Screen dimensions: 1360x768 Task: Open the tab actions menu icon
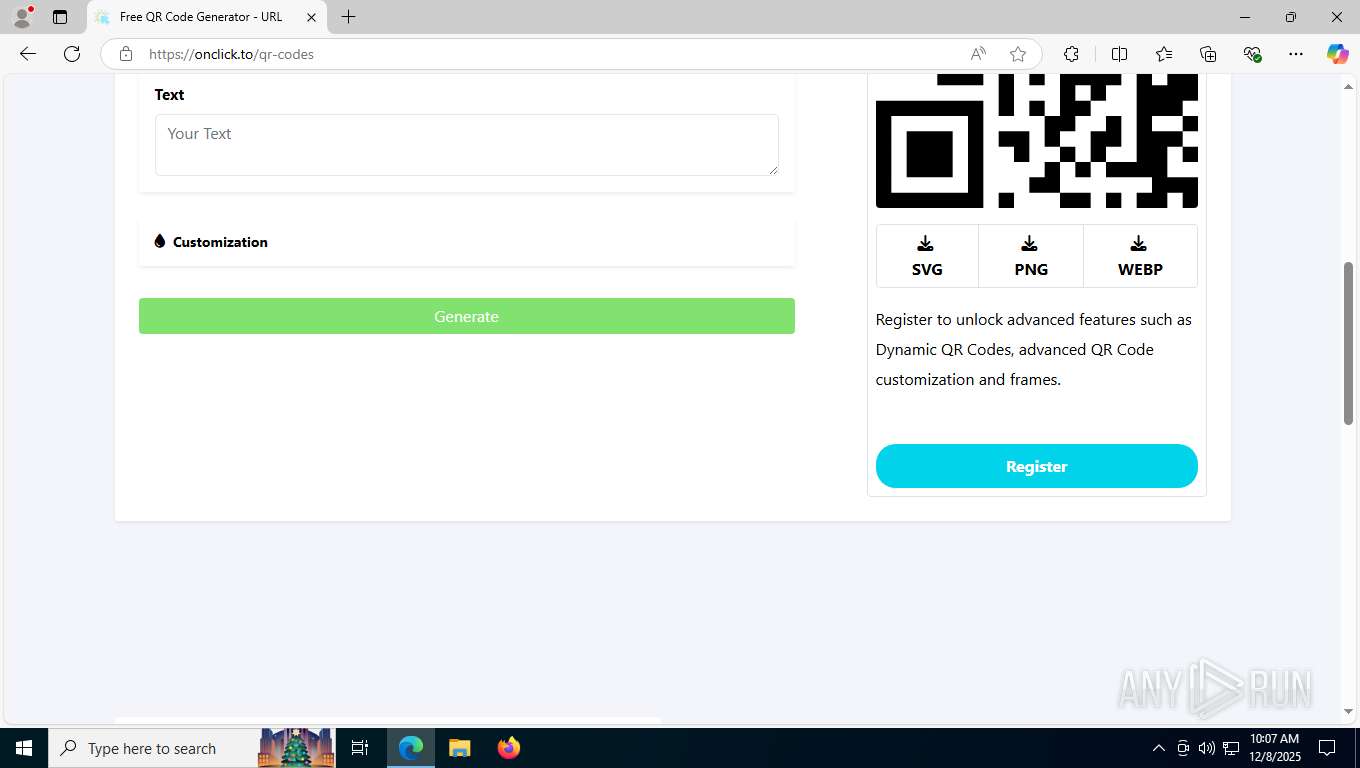click(x=60, y=17)
